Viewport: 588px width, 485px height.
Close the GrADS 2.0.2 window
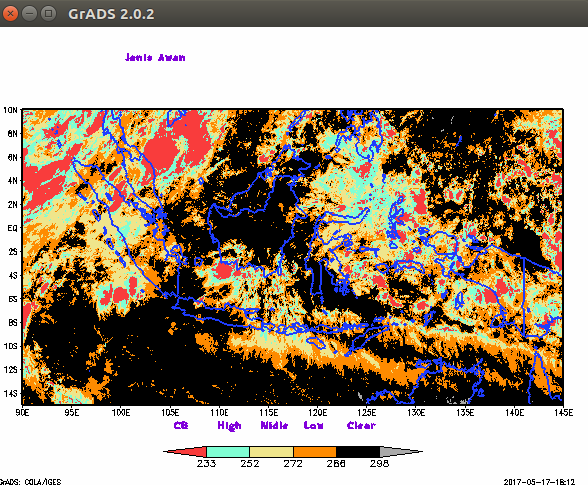point(10,14)
